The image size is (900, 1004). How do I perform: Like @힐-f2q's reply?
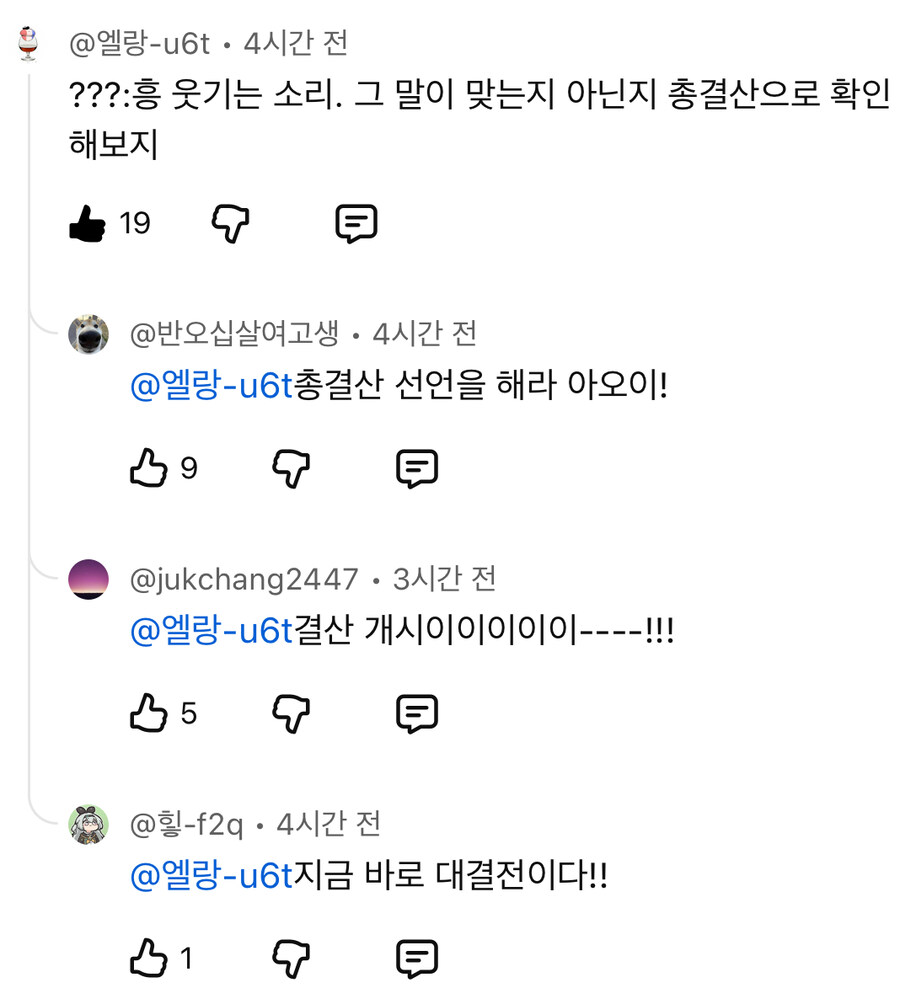pyautogui.click(x=150, y=957)
